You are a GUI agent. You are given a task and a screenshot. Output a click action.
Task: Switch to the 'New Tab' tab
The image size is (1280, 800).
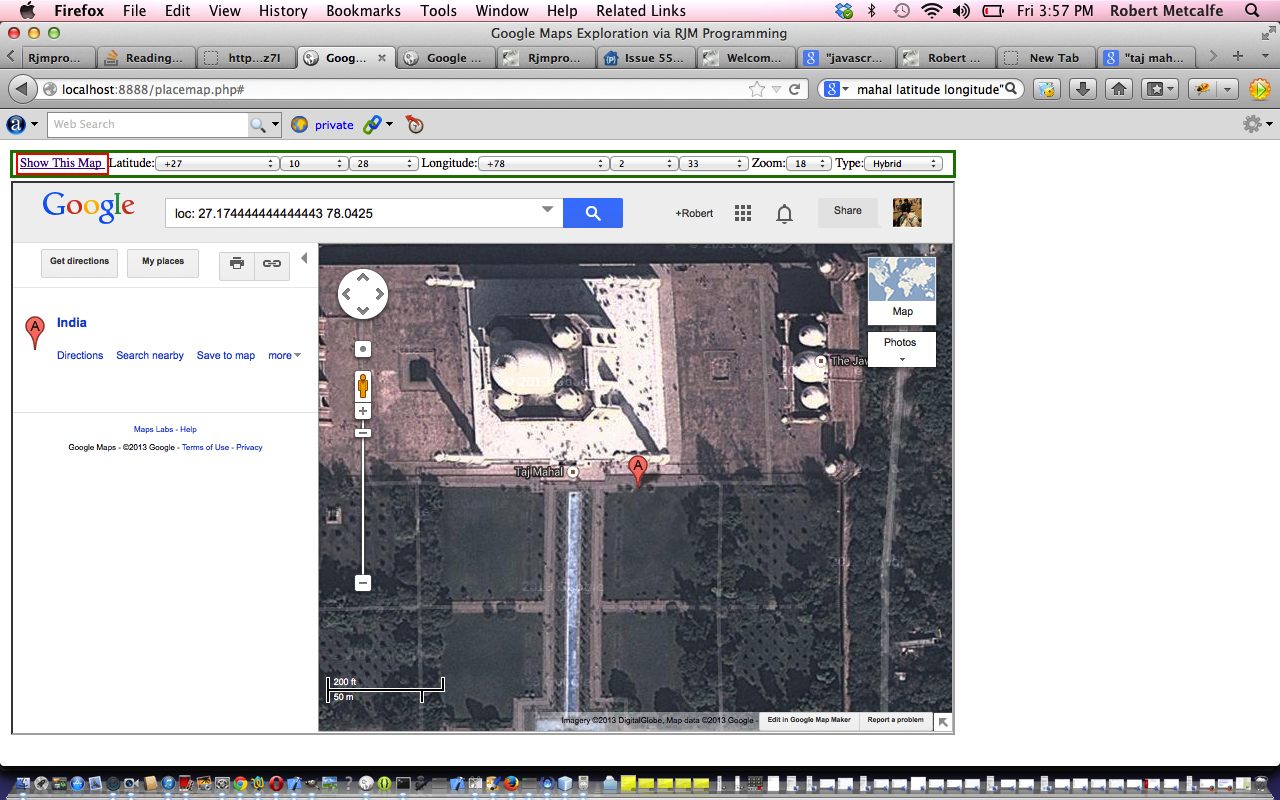pyautogui.click(x=1044, y=58)
